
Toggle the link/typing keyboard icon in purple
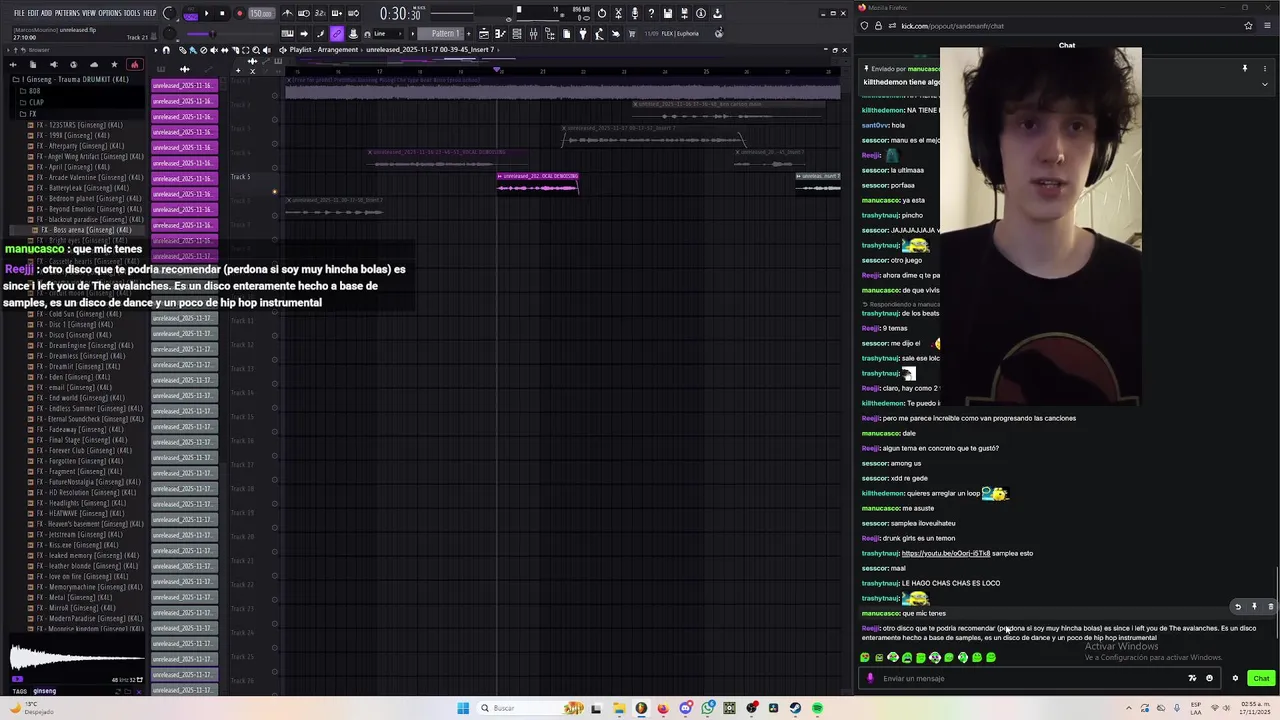pyautogui.click(x=337, y=34)
